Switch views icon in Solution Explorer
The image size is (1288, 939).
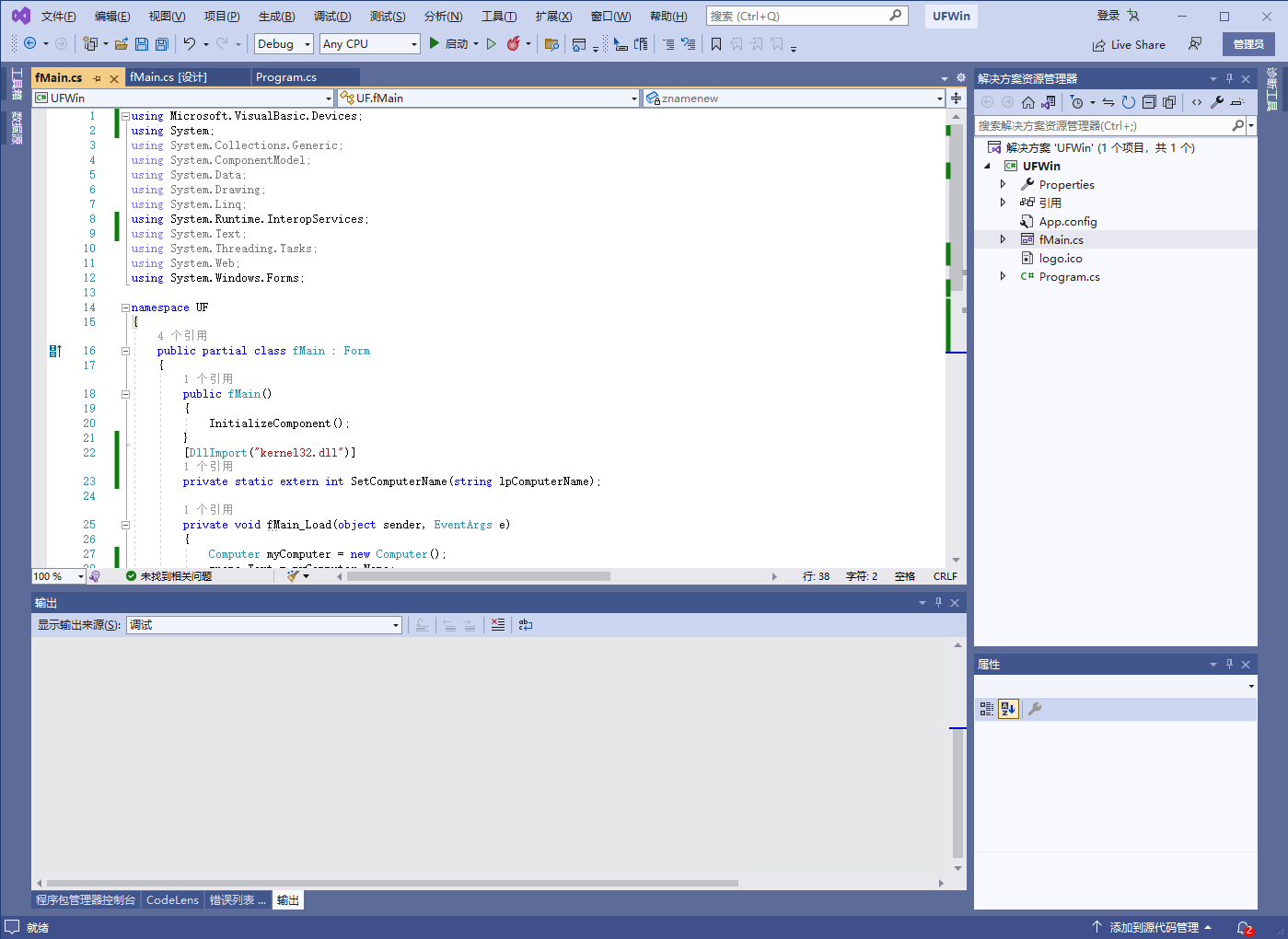[1049, 102]
